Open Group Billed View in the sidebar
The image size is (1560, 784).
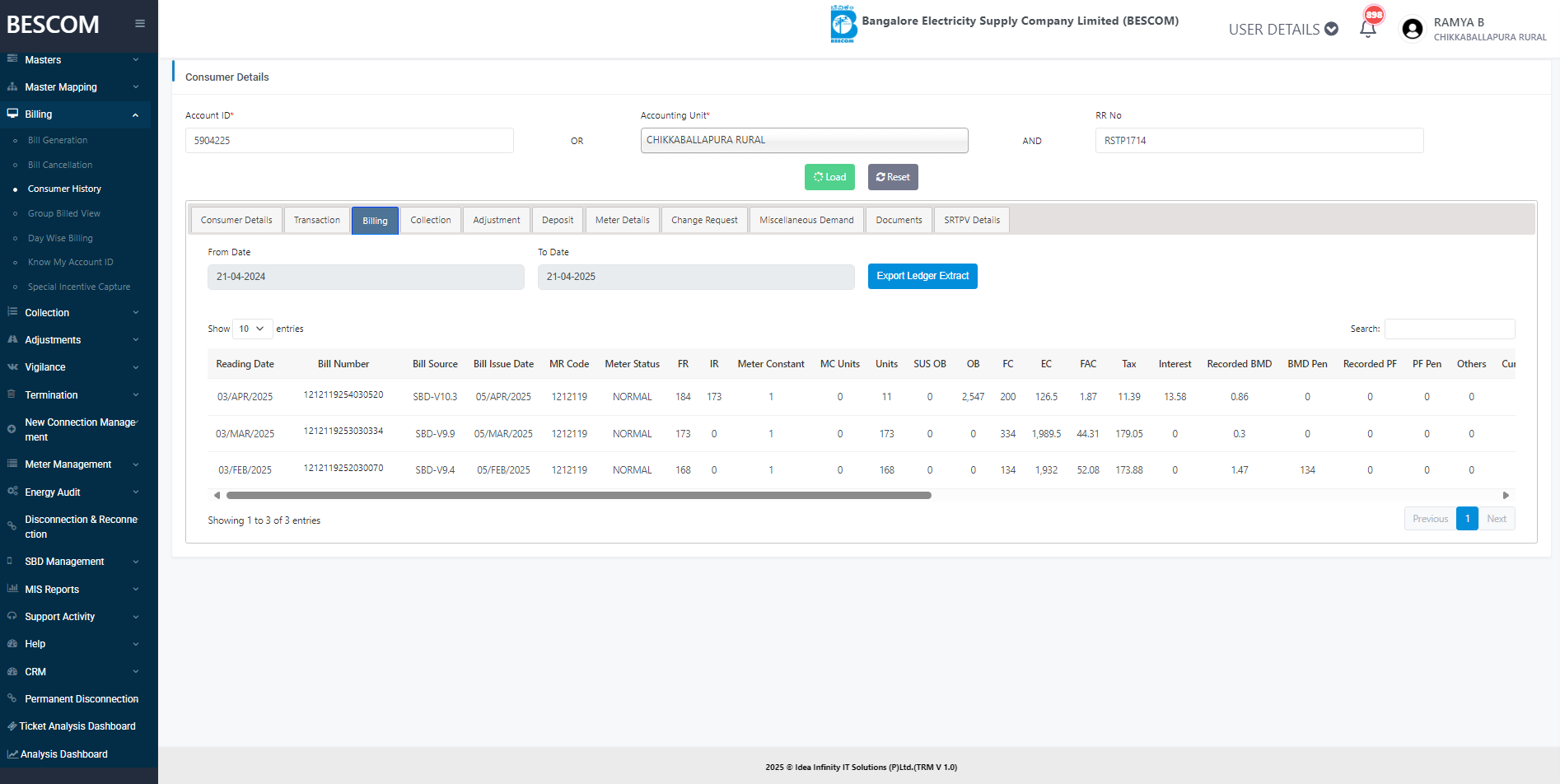click(x=64, y=213)
